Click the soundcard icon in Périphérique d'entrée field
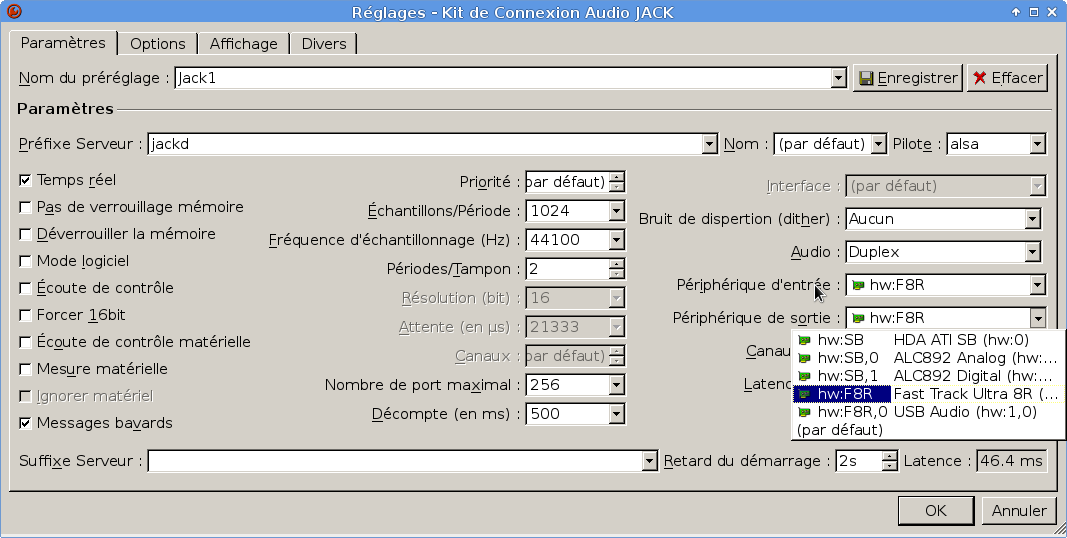The width and height of the screenshot is (1067, 538). [858, 285]
